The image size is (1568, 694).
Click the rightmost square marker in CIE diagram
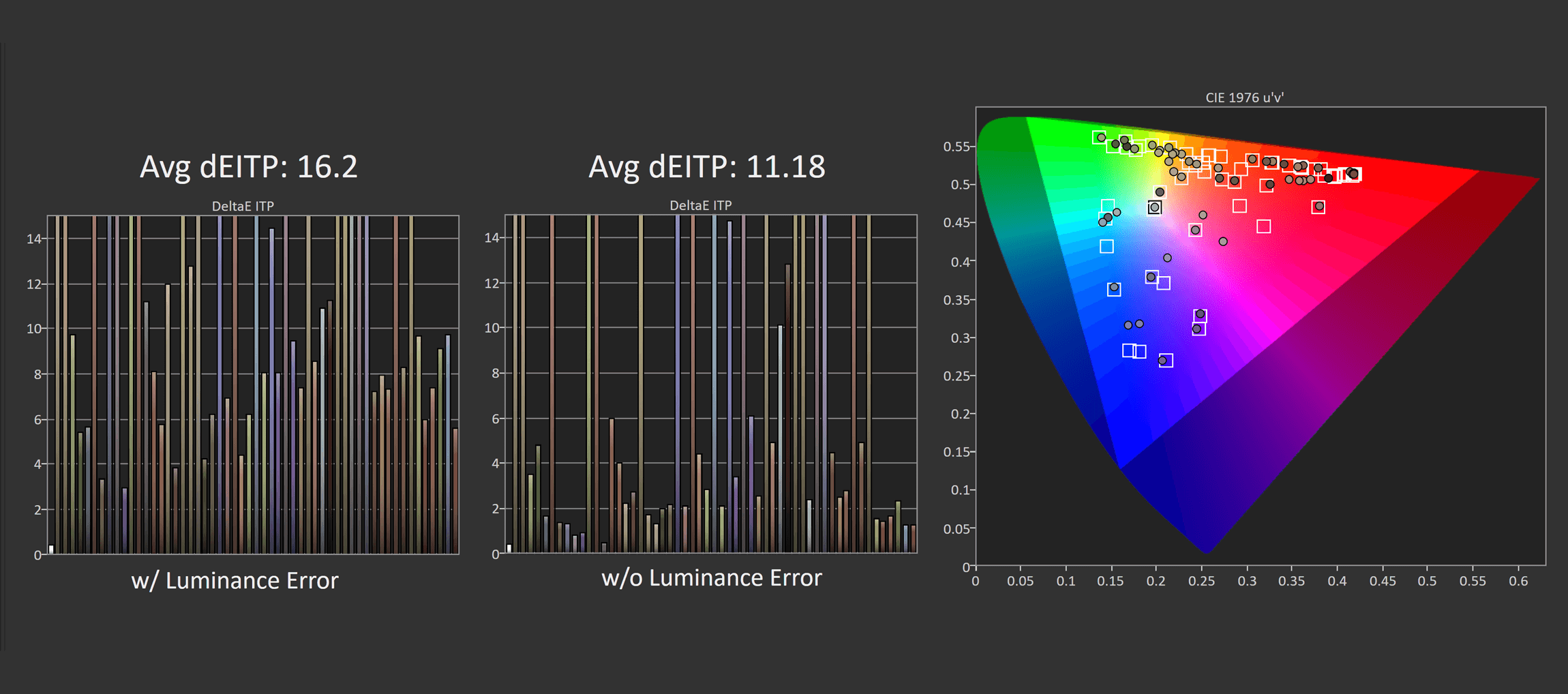click(x=1354, y=175)
